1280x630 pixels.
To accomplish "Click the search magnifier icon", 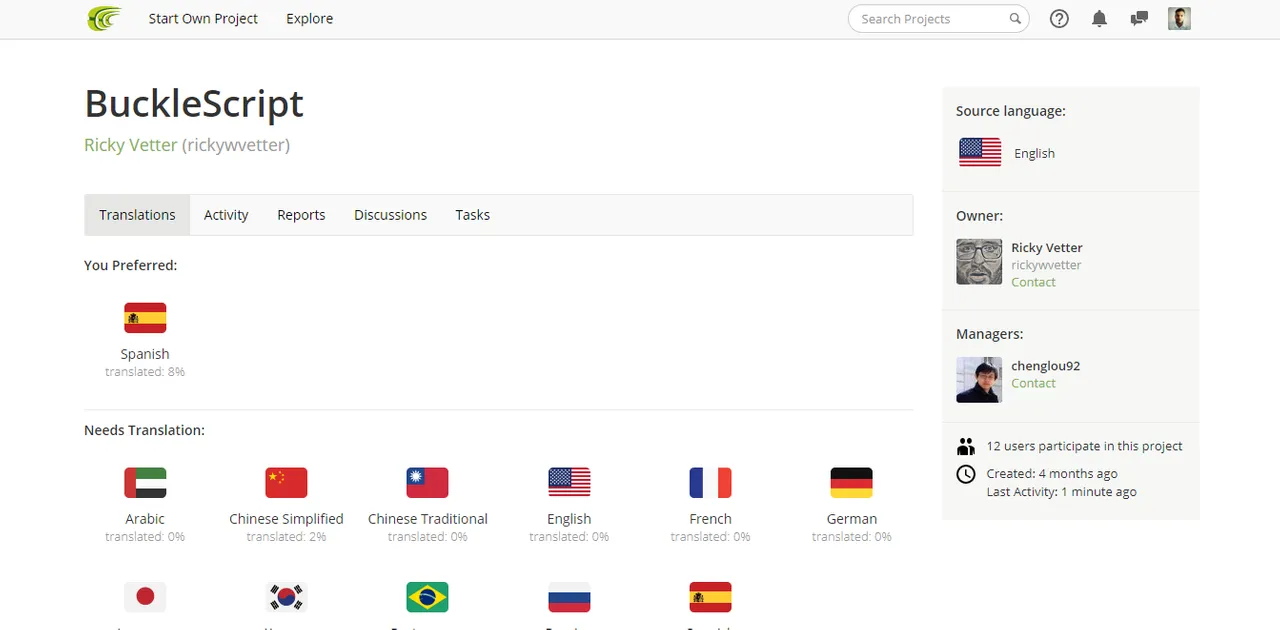I will [1015, 19].
